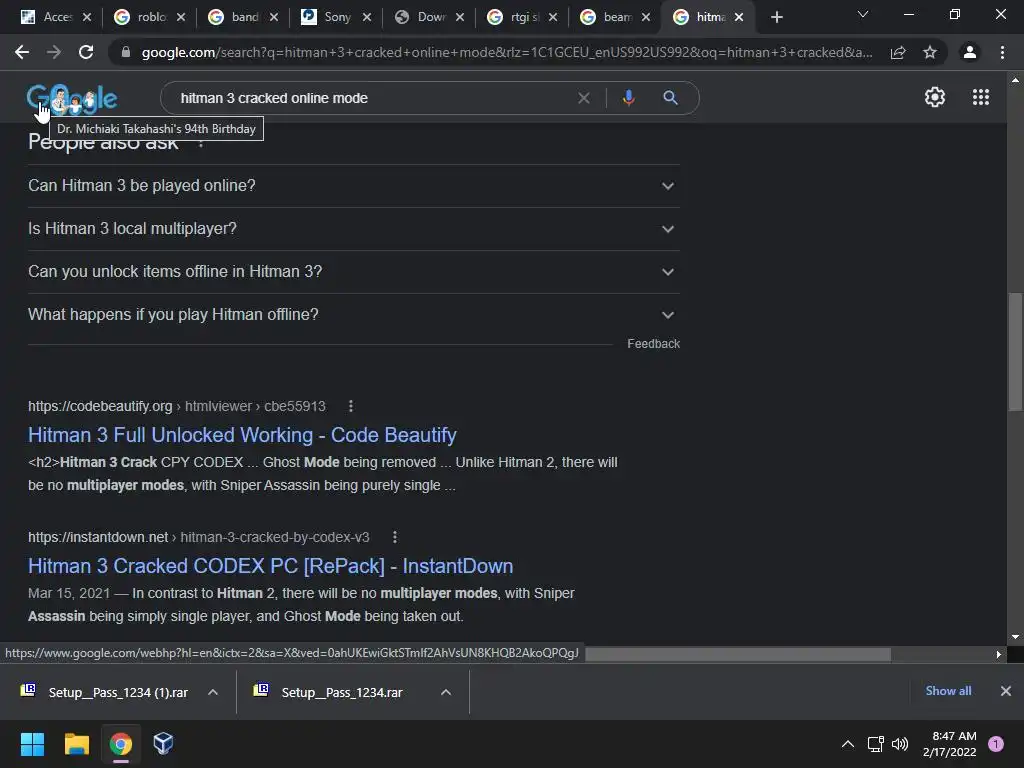
Task: View site information via the lock icon
Action: tap(126, 52)
